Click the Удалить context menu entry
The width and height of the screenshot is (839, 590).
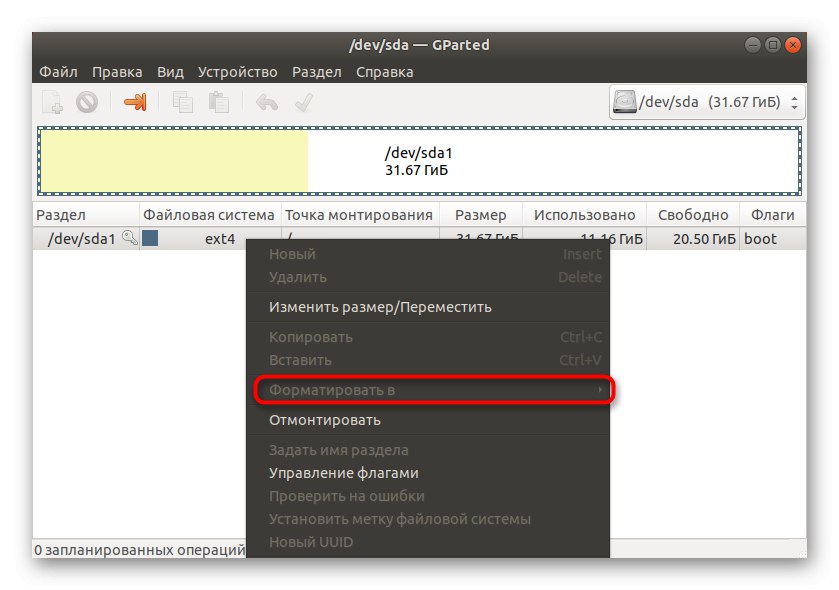click(x=428, y=277)
